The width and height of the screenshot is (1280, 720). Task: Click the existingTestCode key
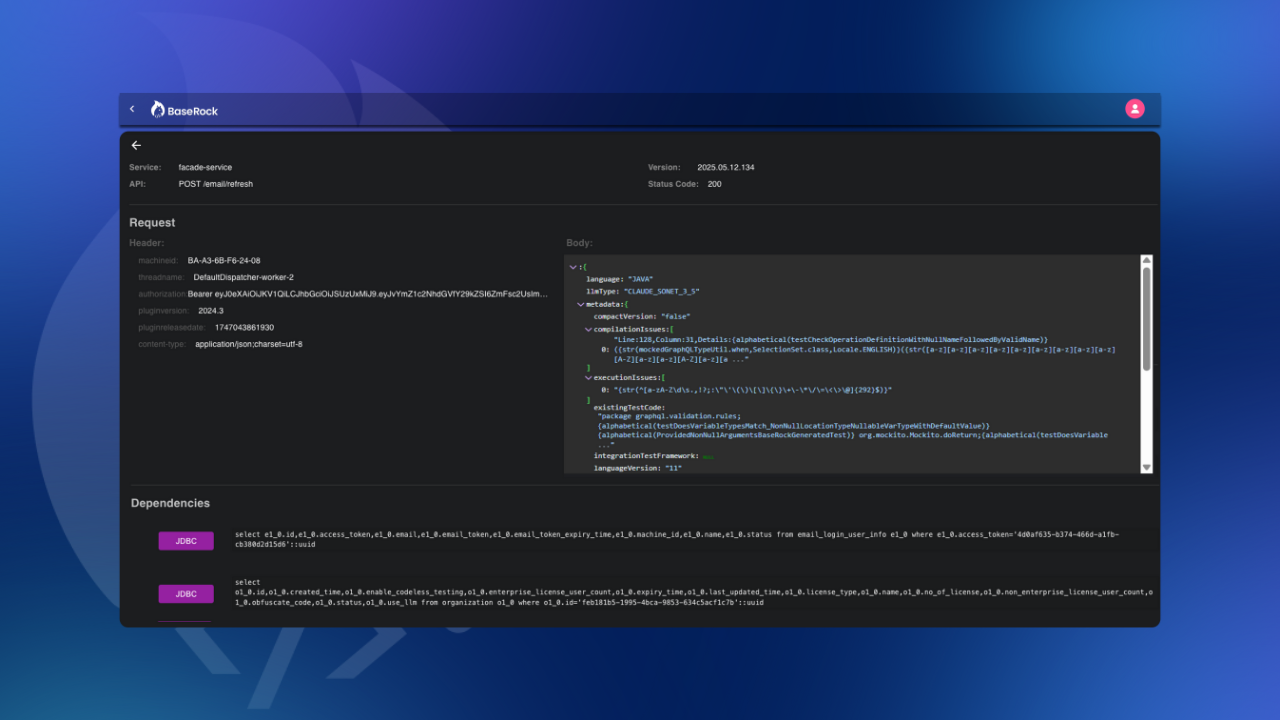(630, 407)
